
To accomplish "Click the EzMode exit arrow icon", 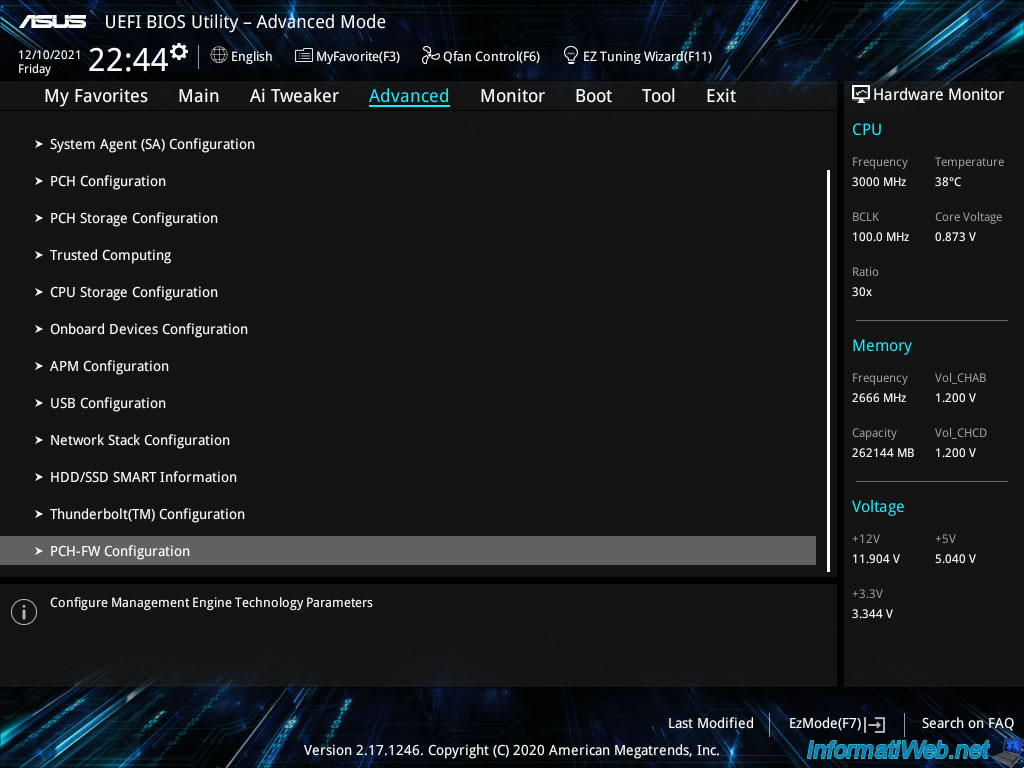I will click(876, 724).
